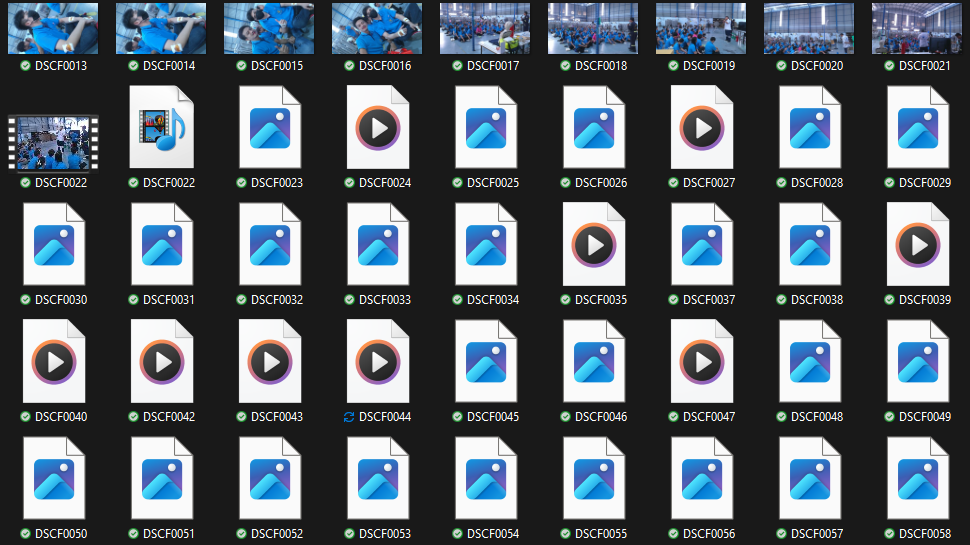Select the DSCF0050 image file icon

tap(54, 478)
